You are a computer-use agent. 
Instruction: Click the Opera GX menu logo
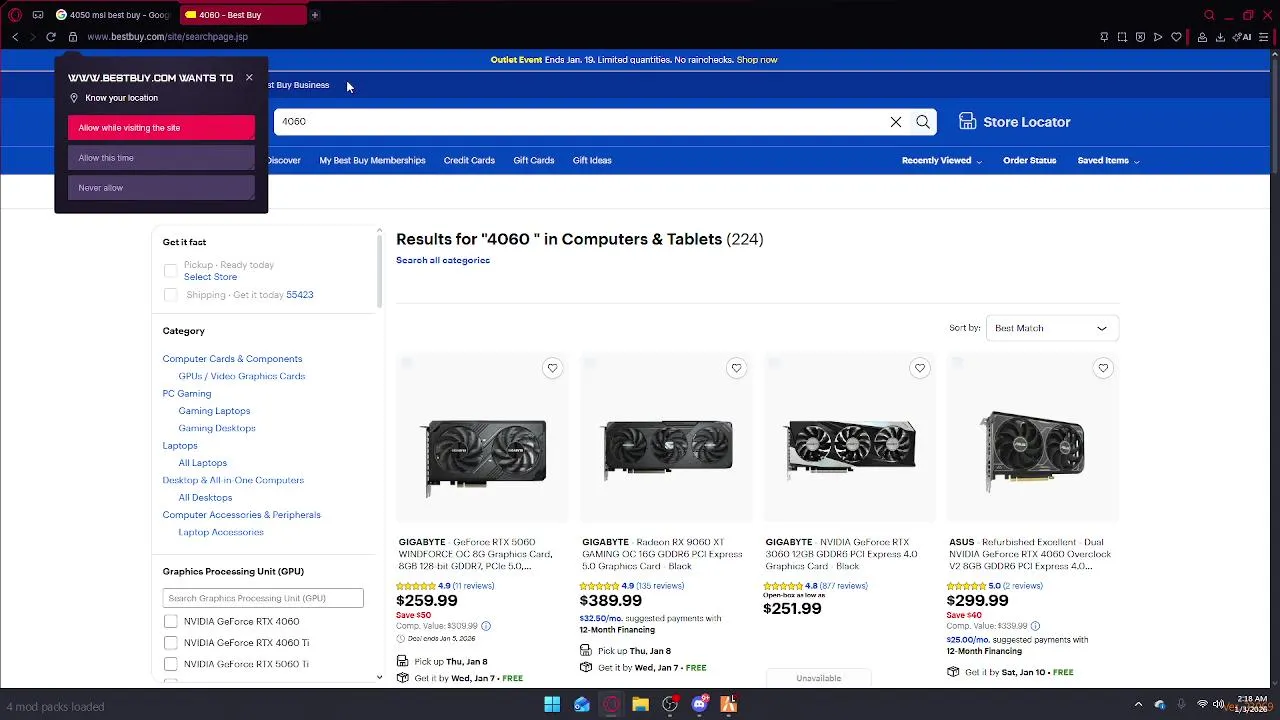(x=14, y=15)
